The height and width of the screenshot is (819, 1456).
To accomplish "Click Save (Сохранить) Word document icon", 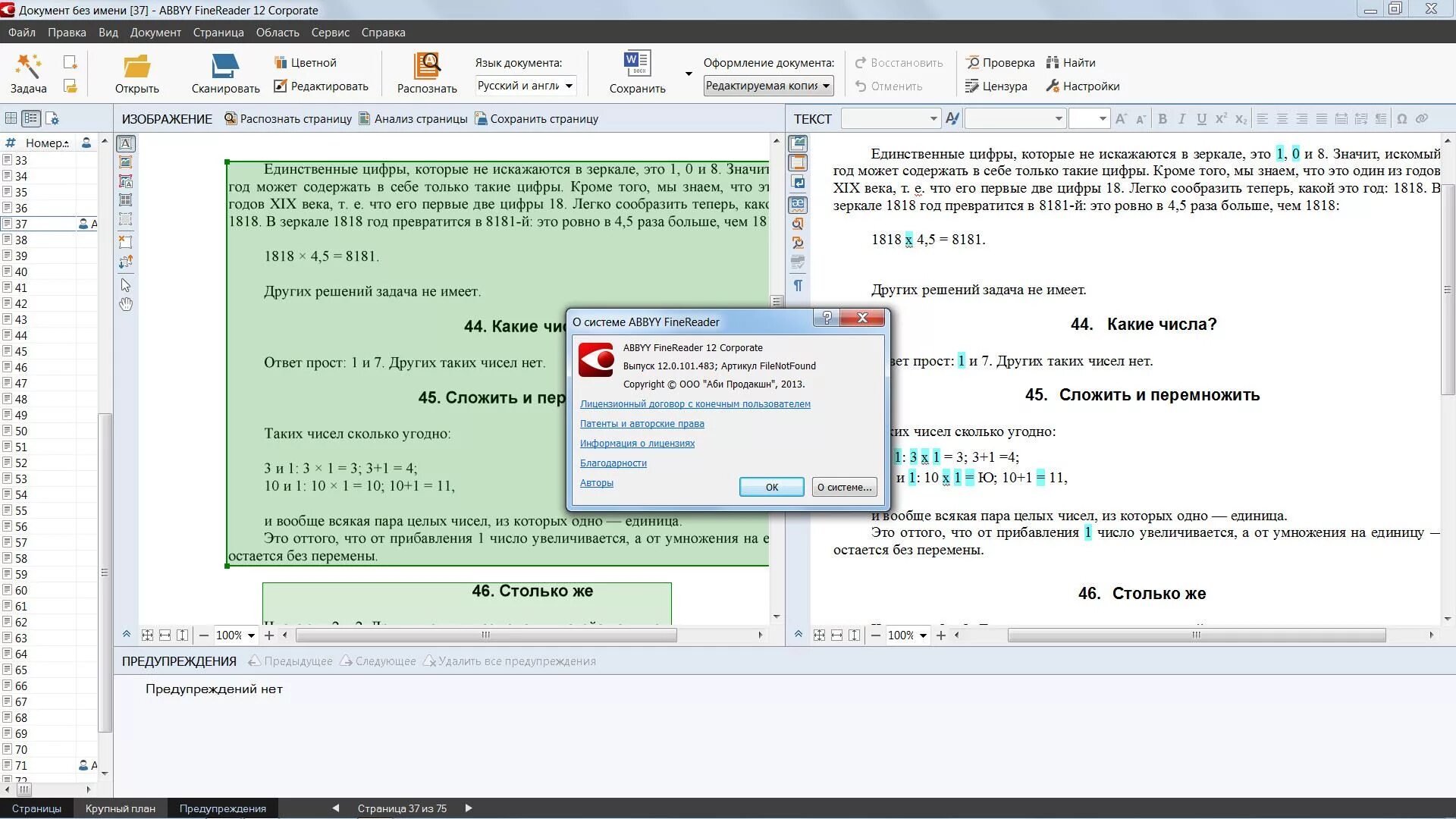I will (636, 64).
